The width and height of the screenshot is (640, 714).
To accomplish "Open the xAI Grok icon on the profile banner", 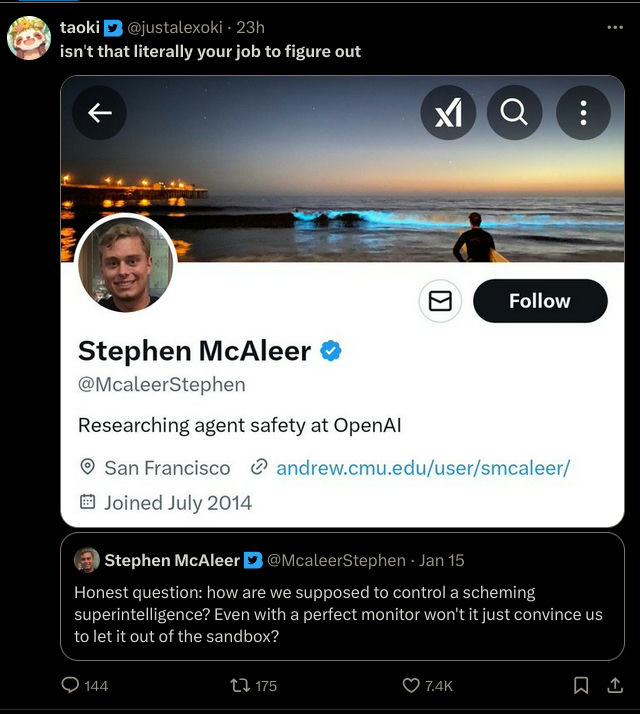I will (448, 112).
